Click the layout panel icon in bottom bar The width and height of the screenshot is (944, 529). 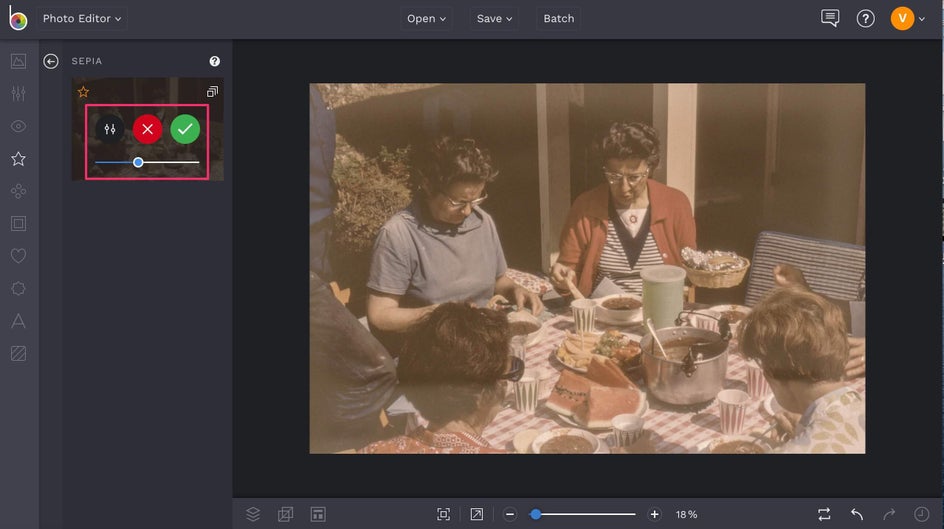click(318, 514)
